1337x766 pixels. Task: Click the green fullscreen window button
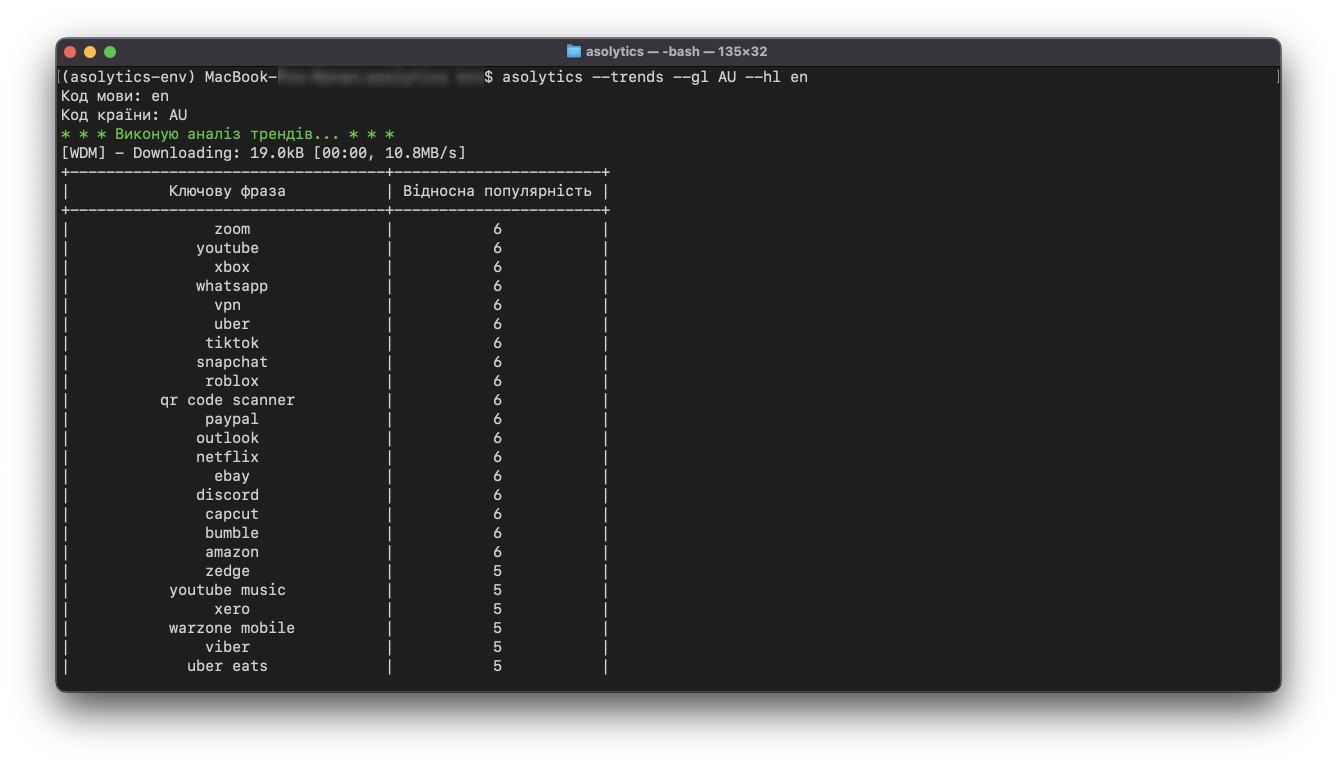110,52
